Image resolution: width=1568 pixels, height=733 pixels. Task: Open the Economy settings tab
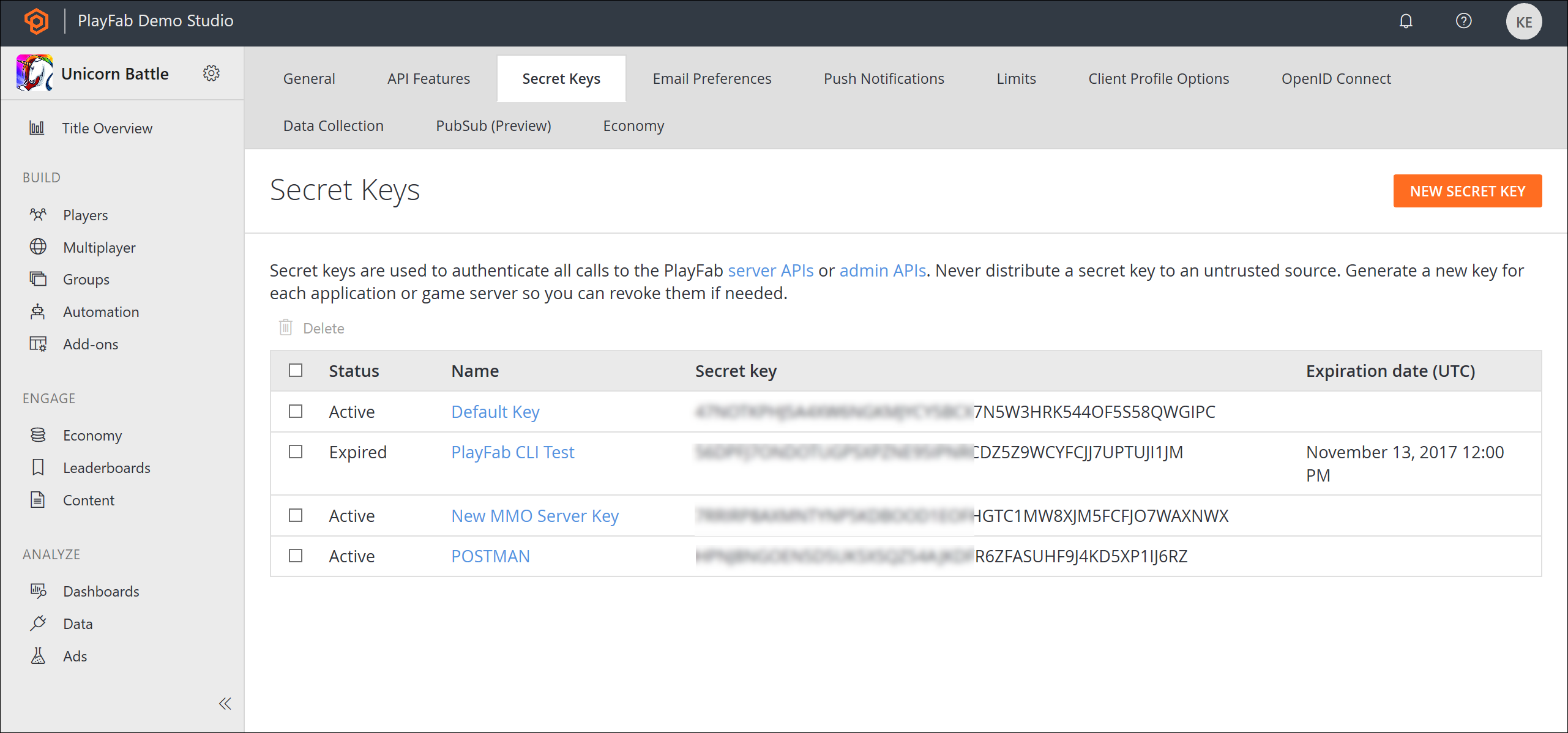633,126
